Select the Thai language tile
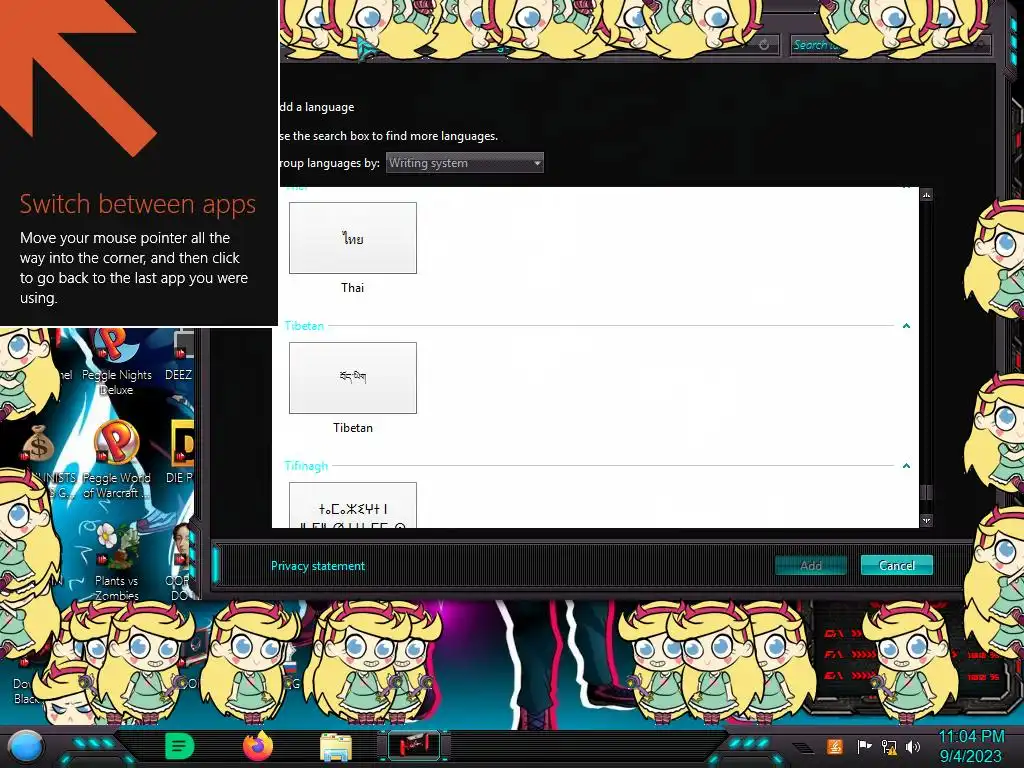Image resolution: width=1024 pixels, height=768 pixels. coord(353,238)
